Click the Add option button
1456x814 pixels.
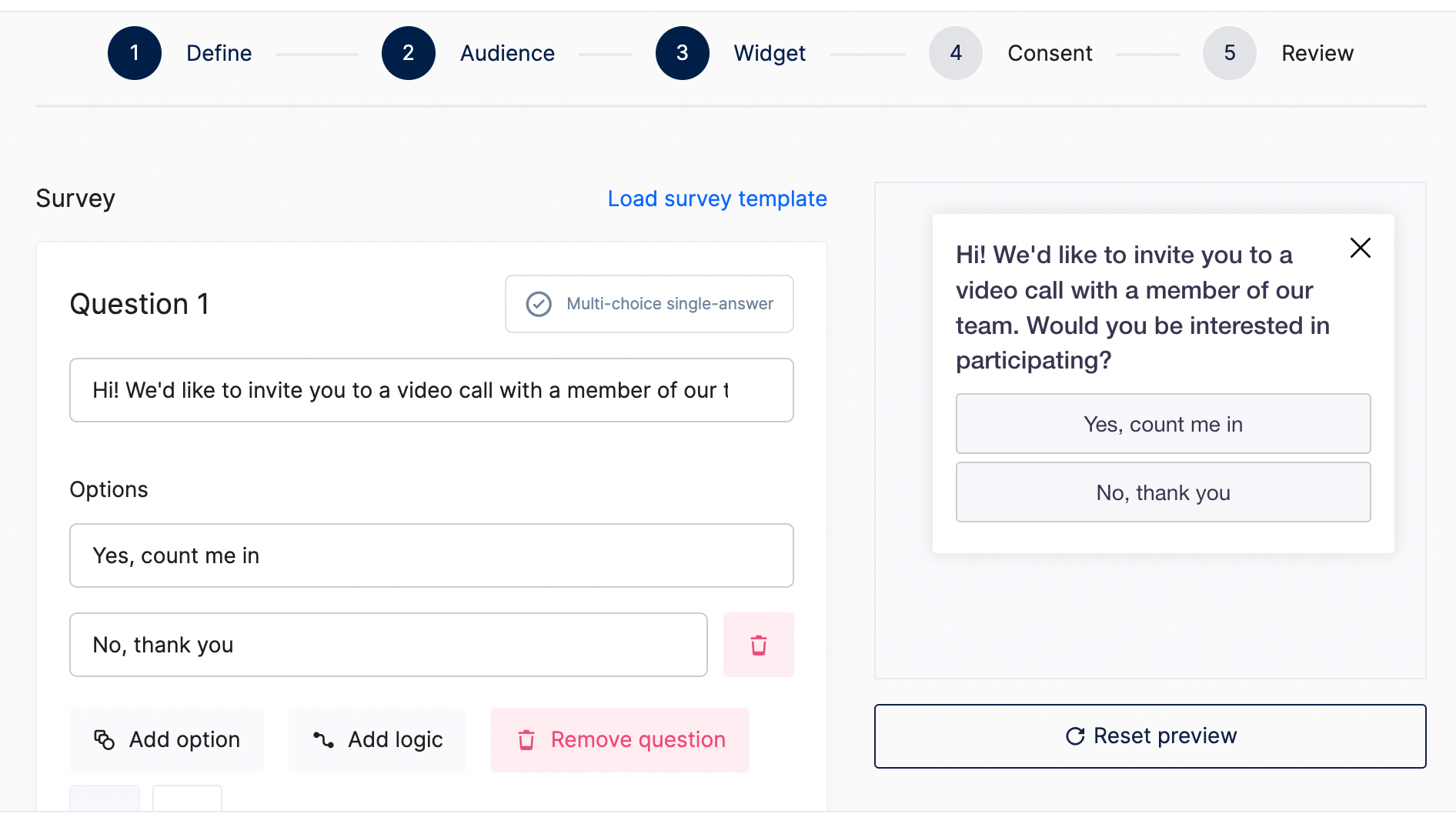[166, 739]
